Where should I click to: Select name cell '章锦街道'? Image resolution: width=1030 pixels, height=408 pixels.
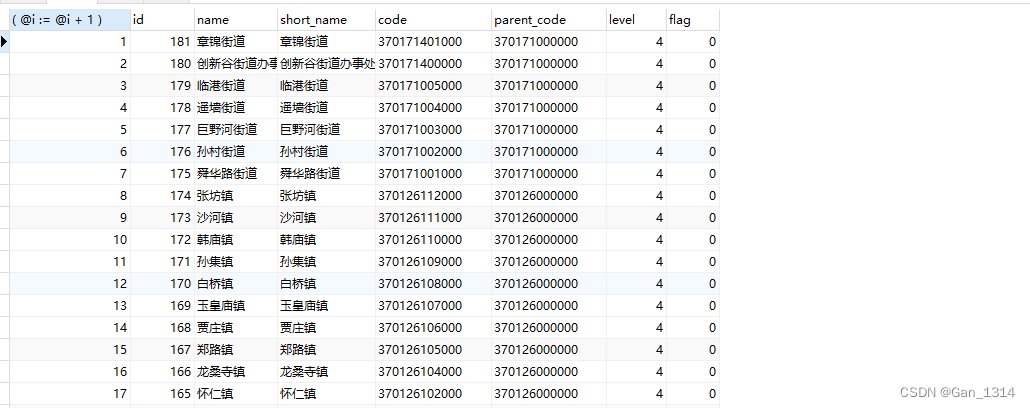point(236,42)
